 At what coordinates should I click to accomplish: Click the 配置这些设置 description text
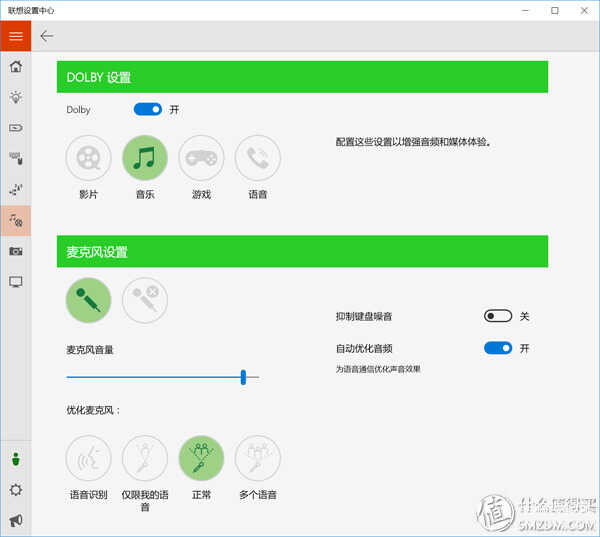pos(413,142)
